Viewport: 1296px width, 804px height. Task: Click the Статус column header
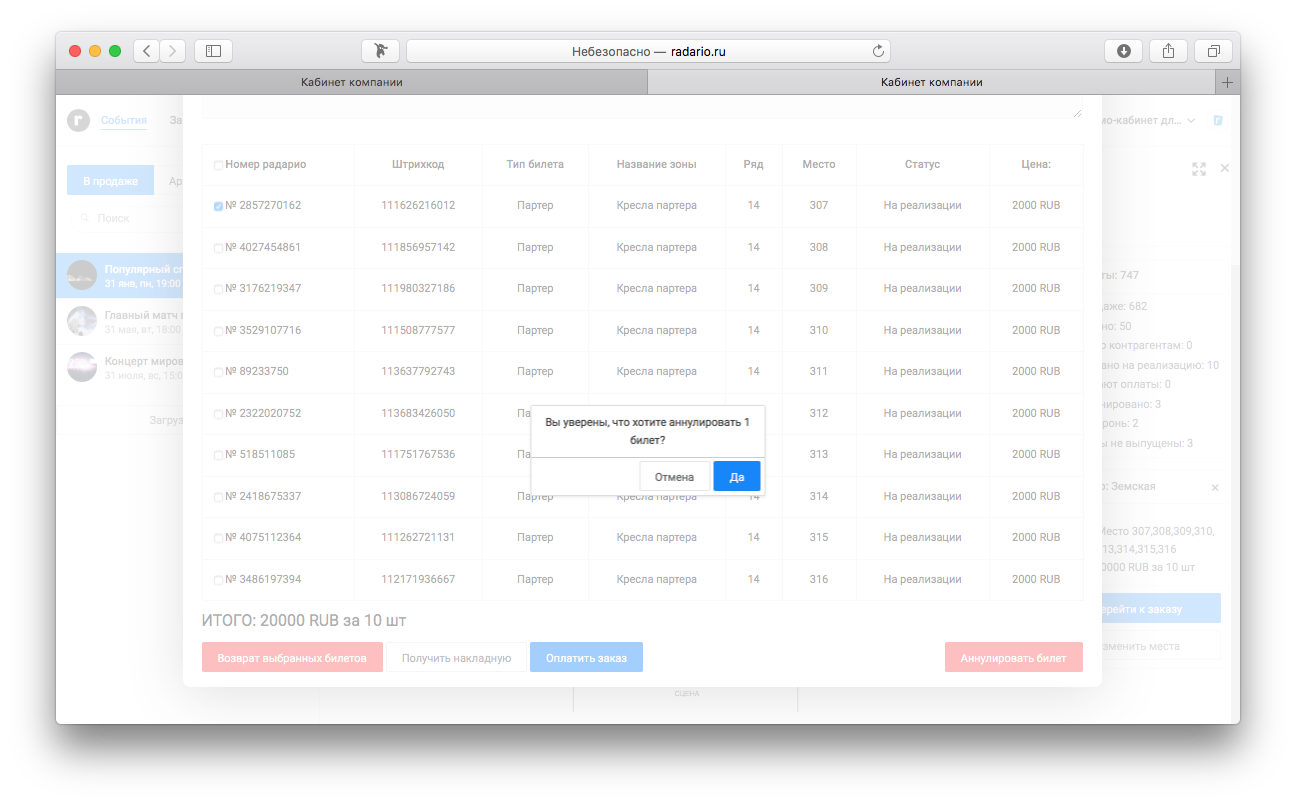click(x=922, y=164)
